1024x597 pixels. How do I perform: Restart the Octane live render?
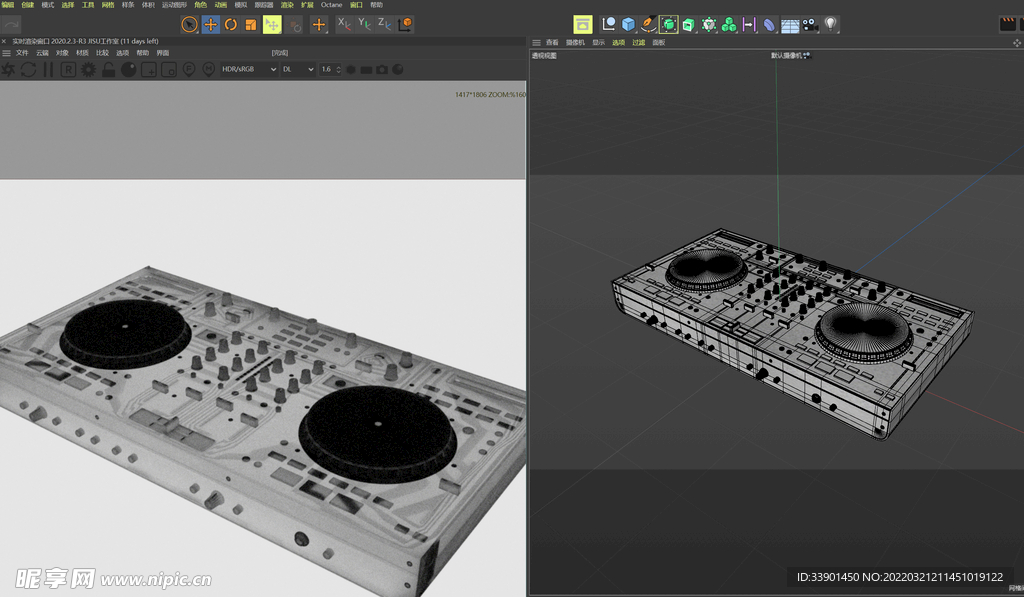tap(28, 69)
